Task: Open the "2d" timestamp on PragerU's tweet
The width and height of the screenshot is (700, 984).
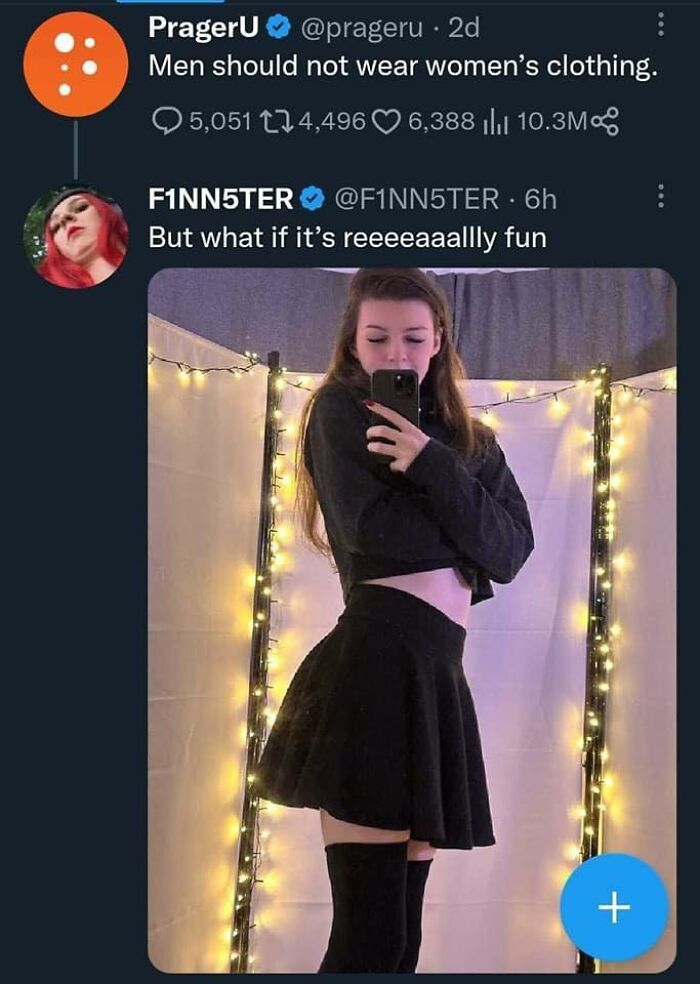Action: tap(464, 28)
